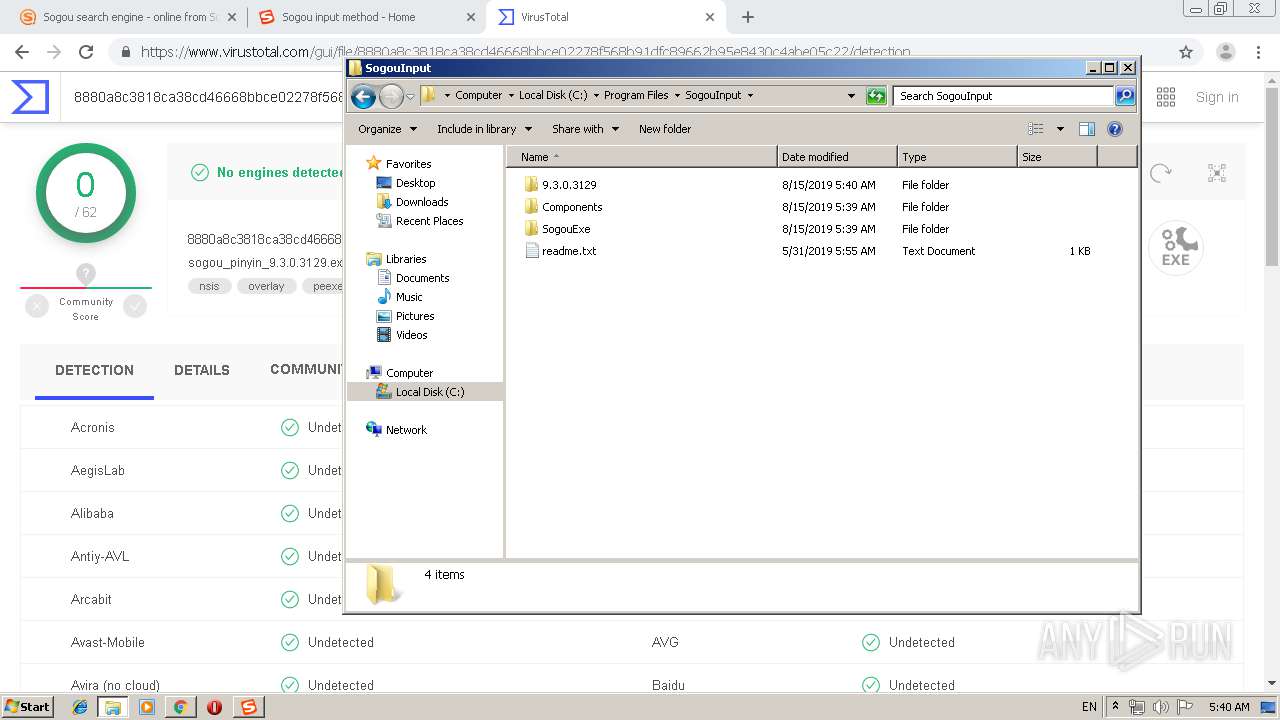1280x720 pixels.
Task: Change the view icon in Explorer
Action: click(x=1036, y=129)
